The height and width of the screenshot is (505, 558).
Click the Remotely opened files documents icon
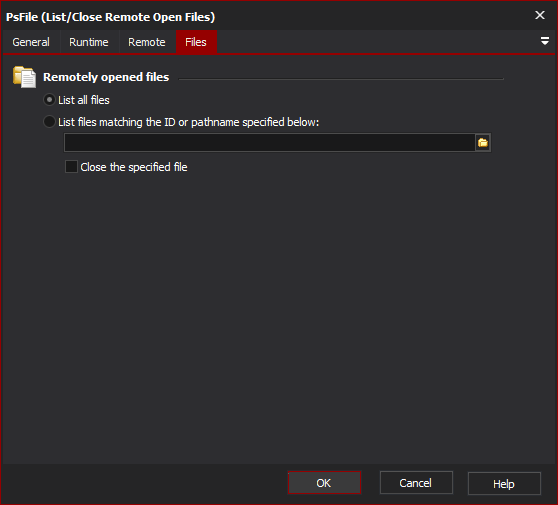pyautogui.click(x=24, y=77)
